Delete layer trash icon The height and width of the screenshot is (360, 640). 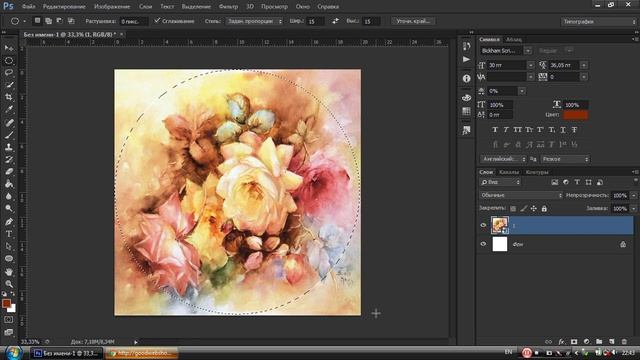tap(624, 341)
